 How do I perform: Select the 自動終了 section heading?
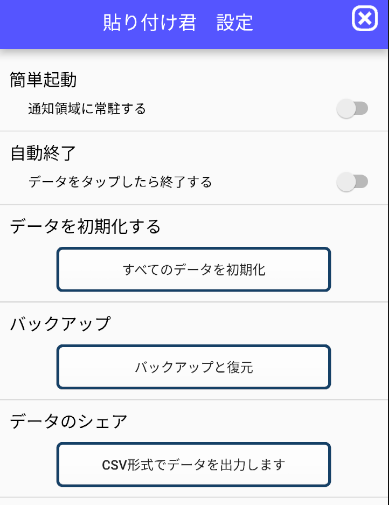(x=43, y=153)
